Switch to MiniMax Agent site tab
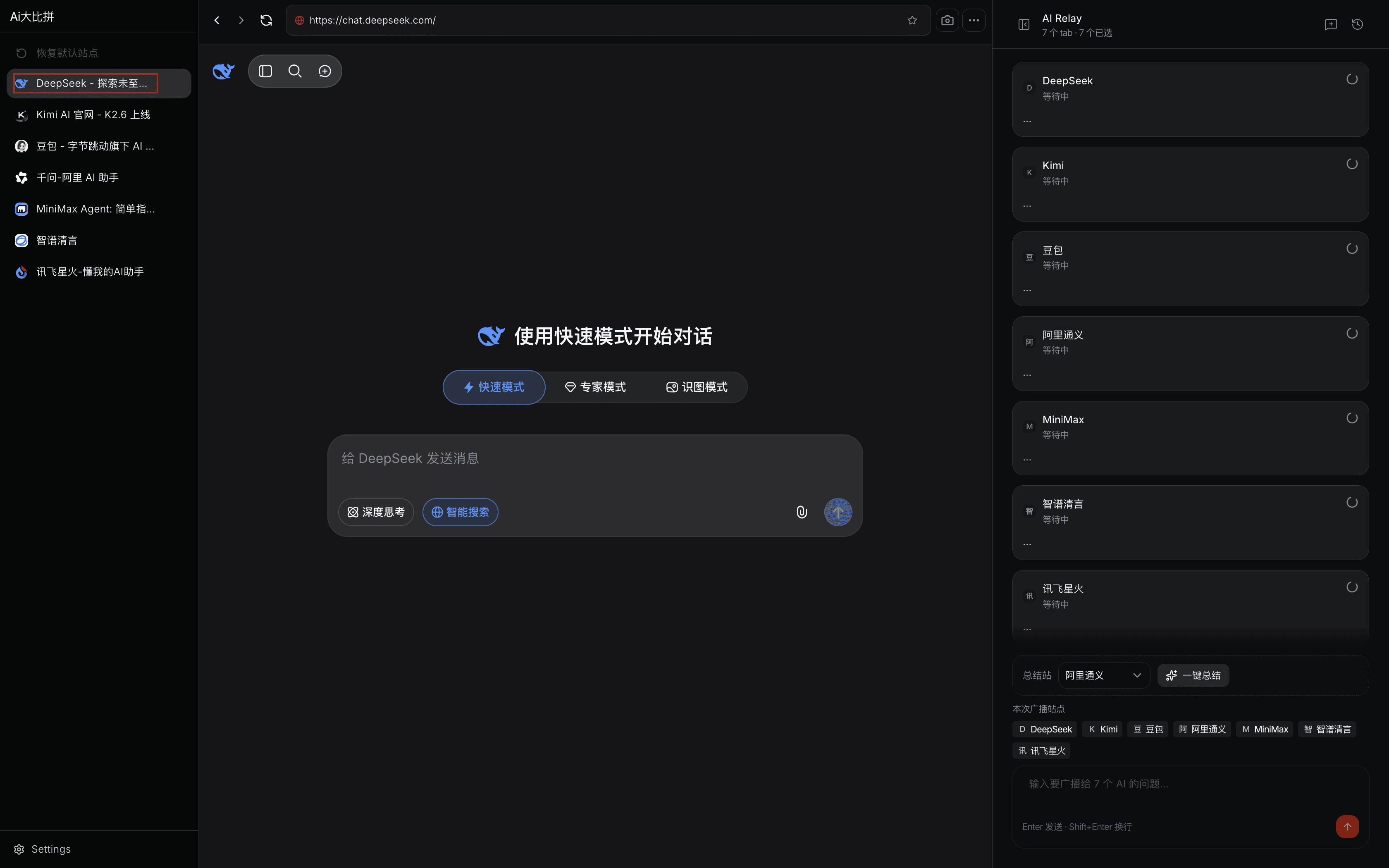1389x868 pixels. [99, 209]
